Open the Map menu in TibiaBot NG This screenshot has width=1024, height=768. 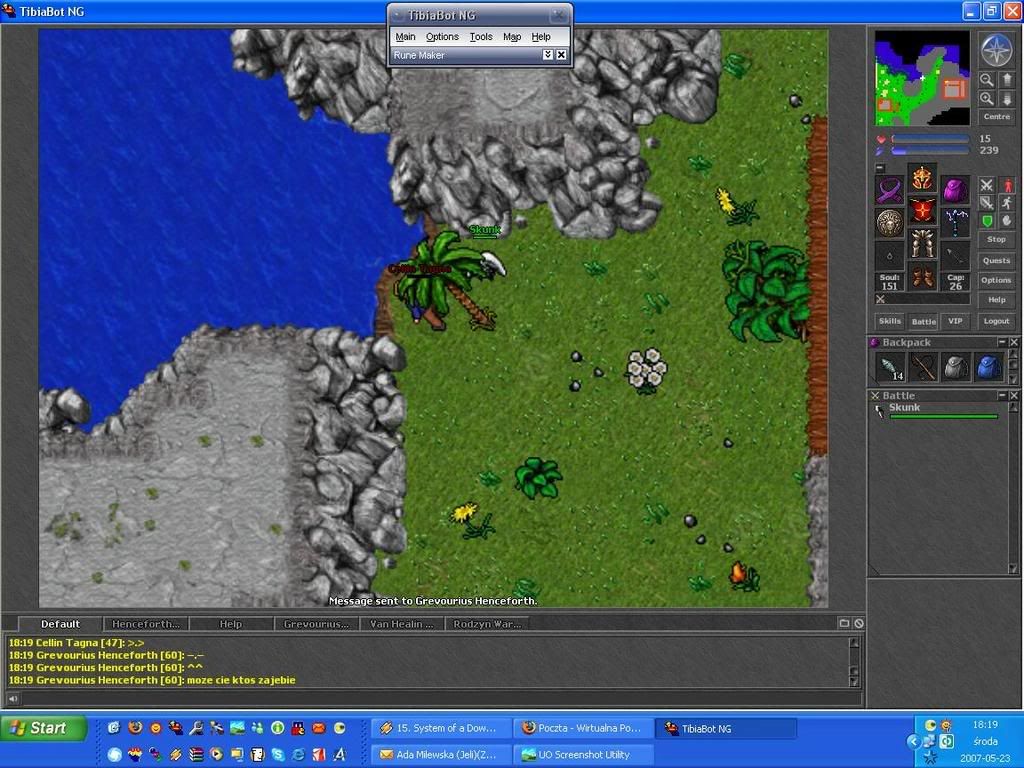tap(512, 37)
